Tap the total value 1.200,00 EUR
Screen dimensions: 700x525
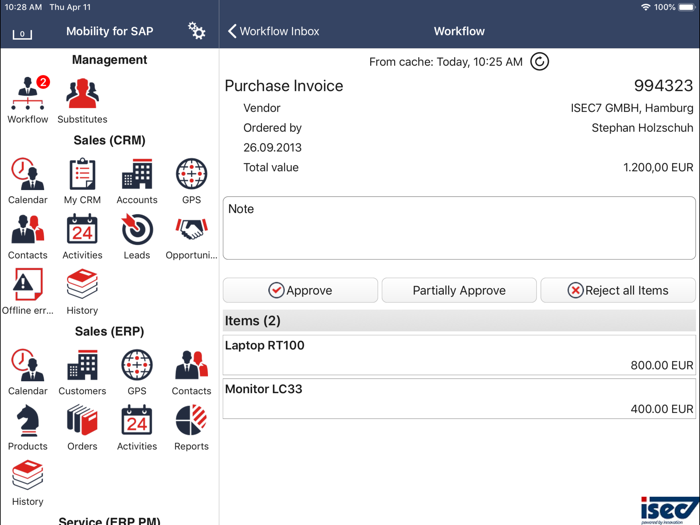(658, 167)
